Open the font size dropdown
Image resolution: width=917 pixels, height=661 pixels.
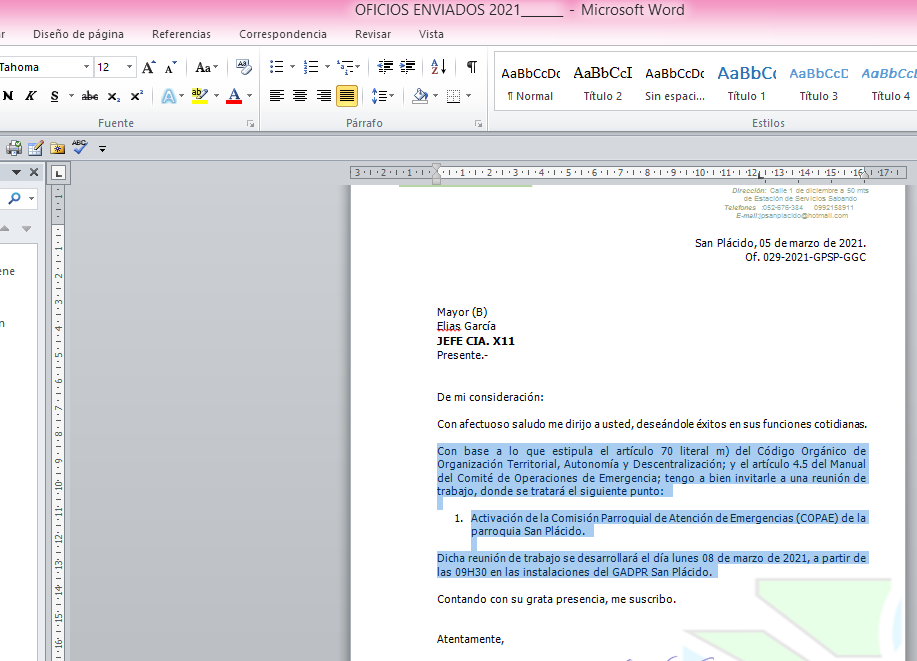tap(129, 68)
